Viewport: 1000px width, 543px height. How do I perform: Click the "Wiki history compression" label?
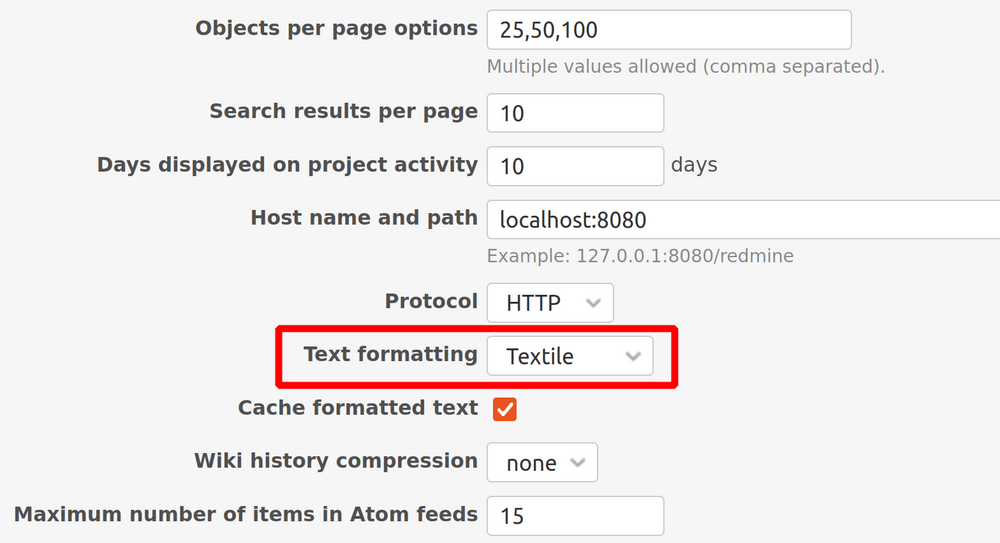[x=335, y=461]
